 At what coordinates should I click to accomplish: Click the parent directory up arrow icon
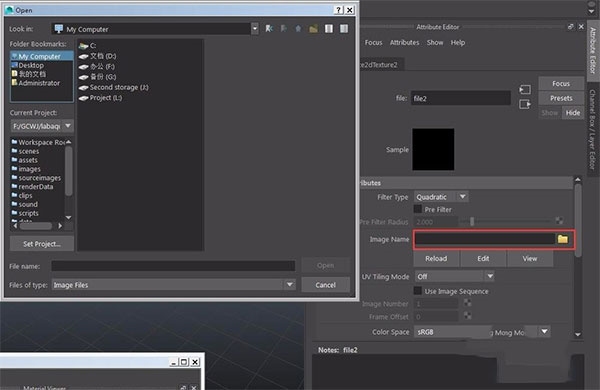tap(298, 29)
